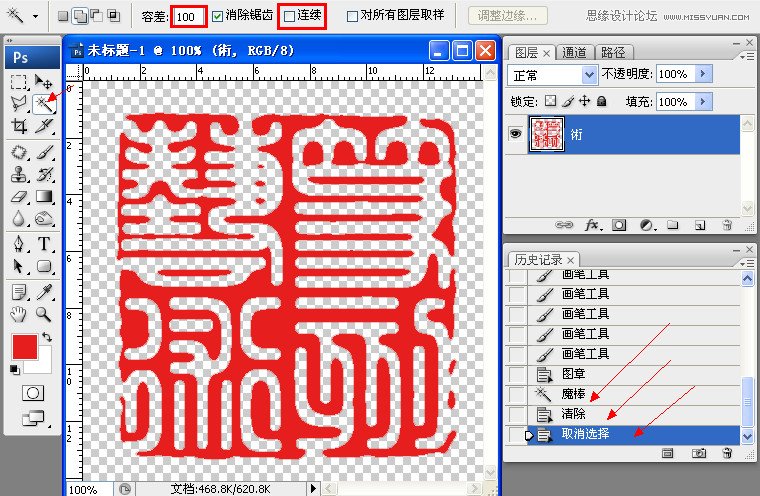
Task: Choose Add to Selection mode
Action: point(80,16)
